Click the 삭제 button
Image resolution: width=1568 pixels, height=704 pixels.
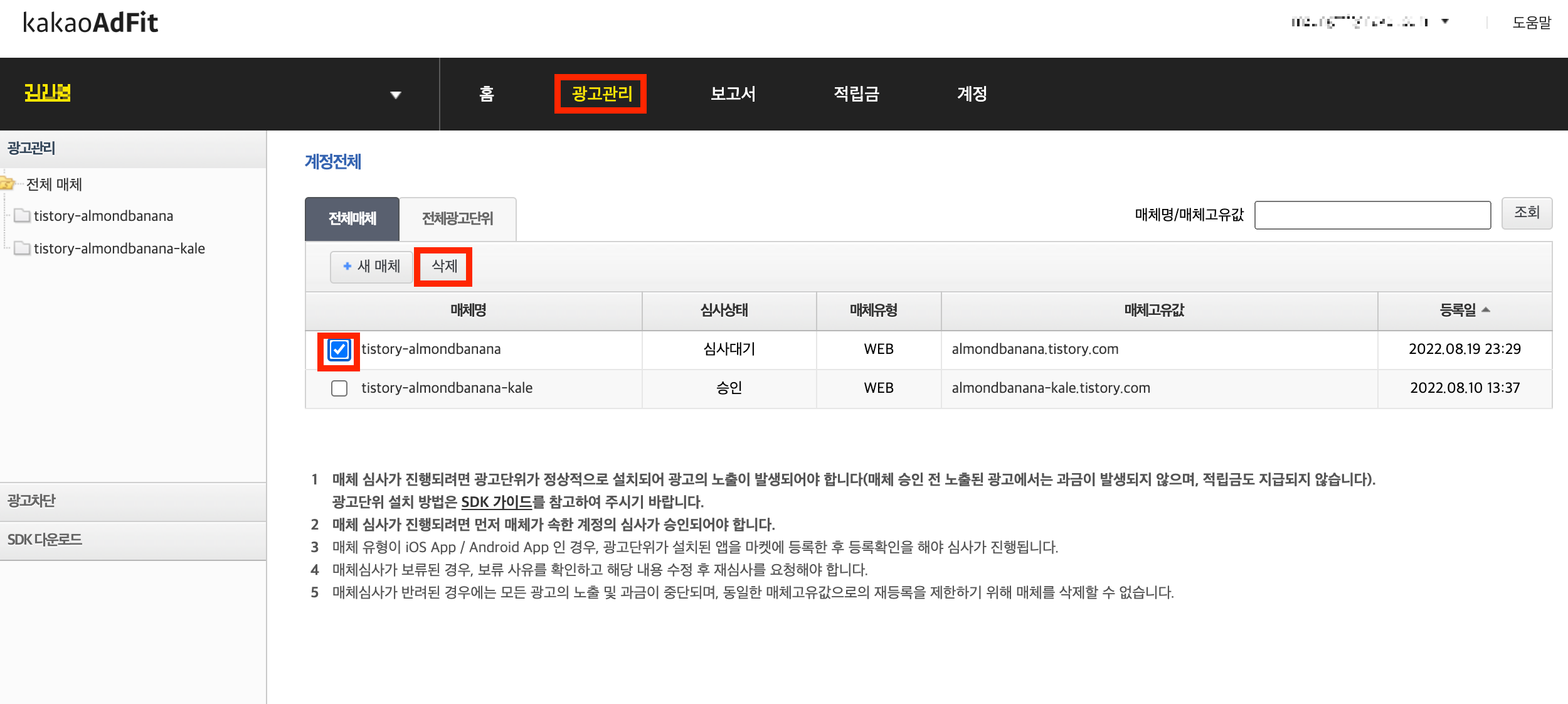tap(444, 266)
